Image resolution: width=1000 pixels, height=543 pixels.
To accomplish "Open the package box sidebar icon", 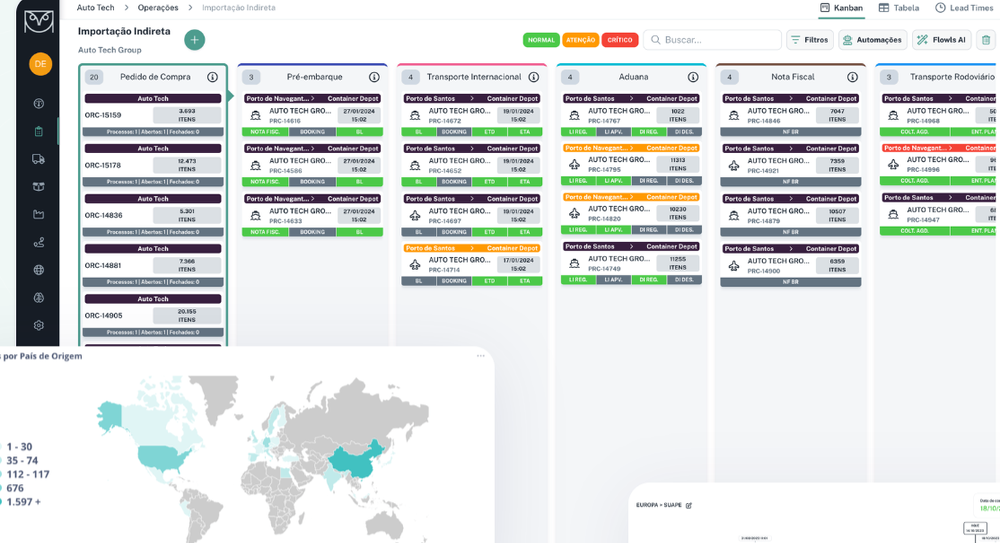I will [38, 187].
